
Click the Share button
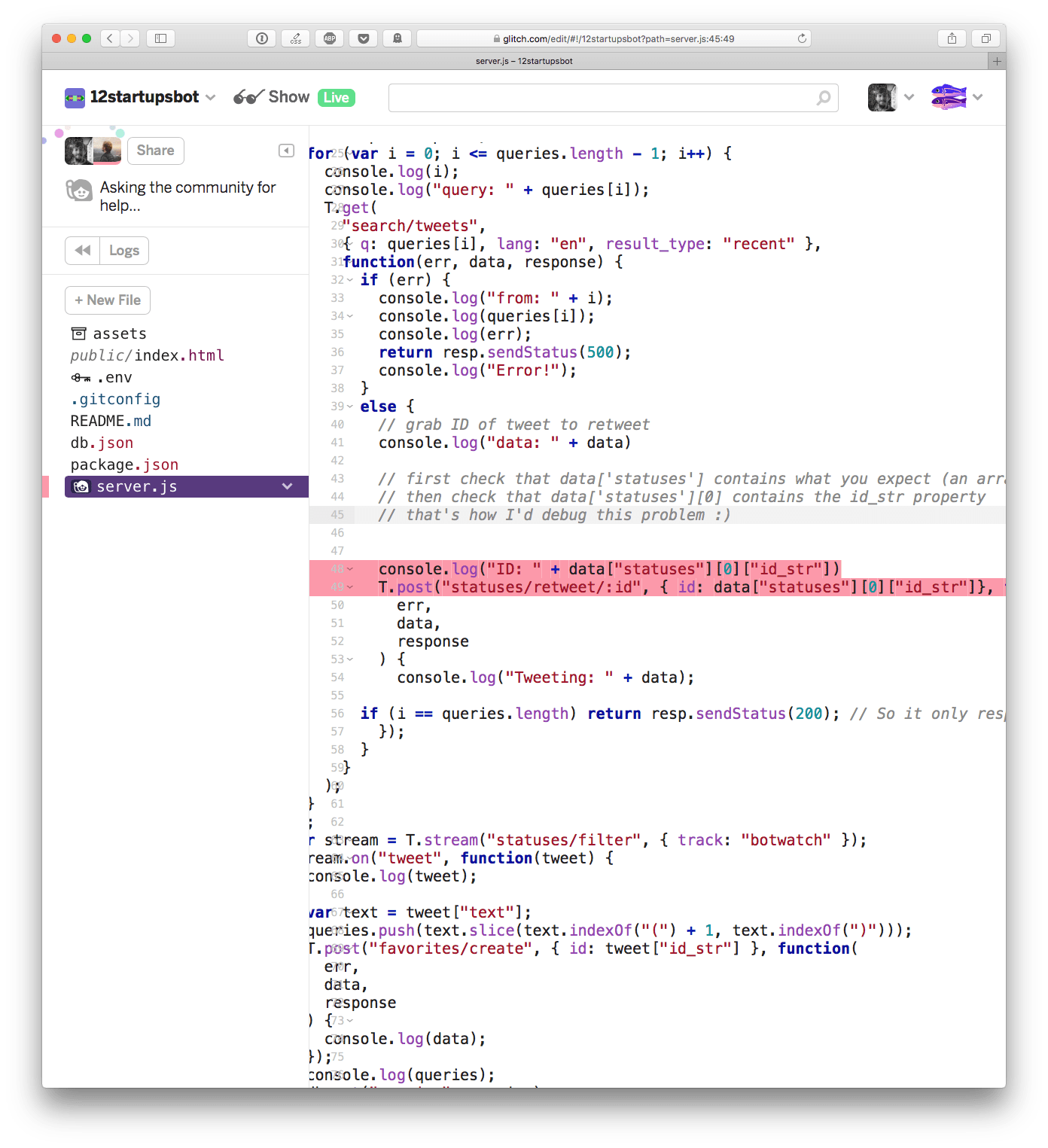[x=155, y=151]
